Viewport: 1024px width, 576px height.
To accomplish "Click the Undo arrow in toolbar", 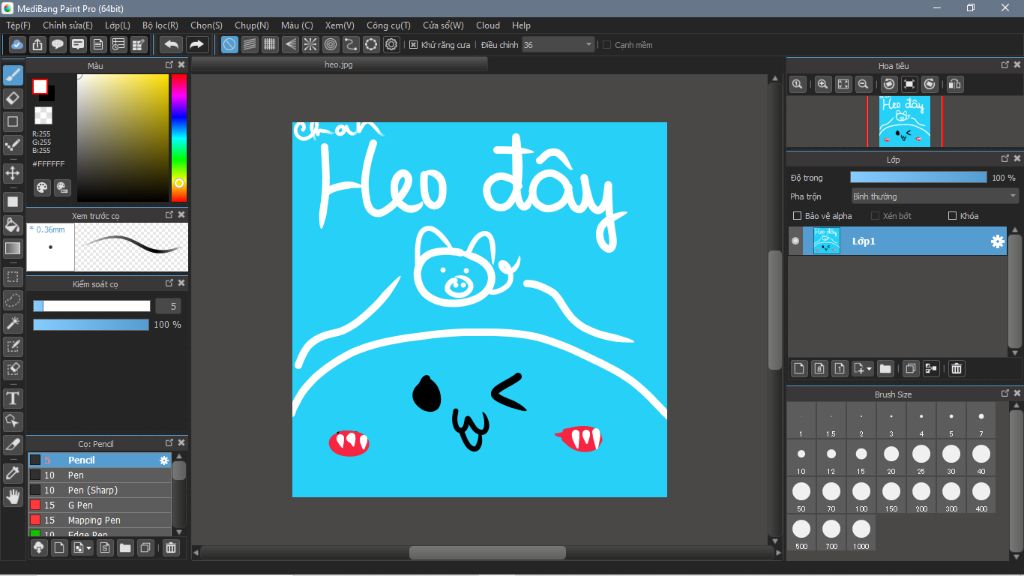I will tap(171, 44).
